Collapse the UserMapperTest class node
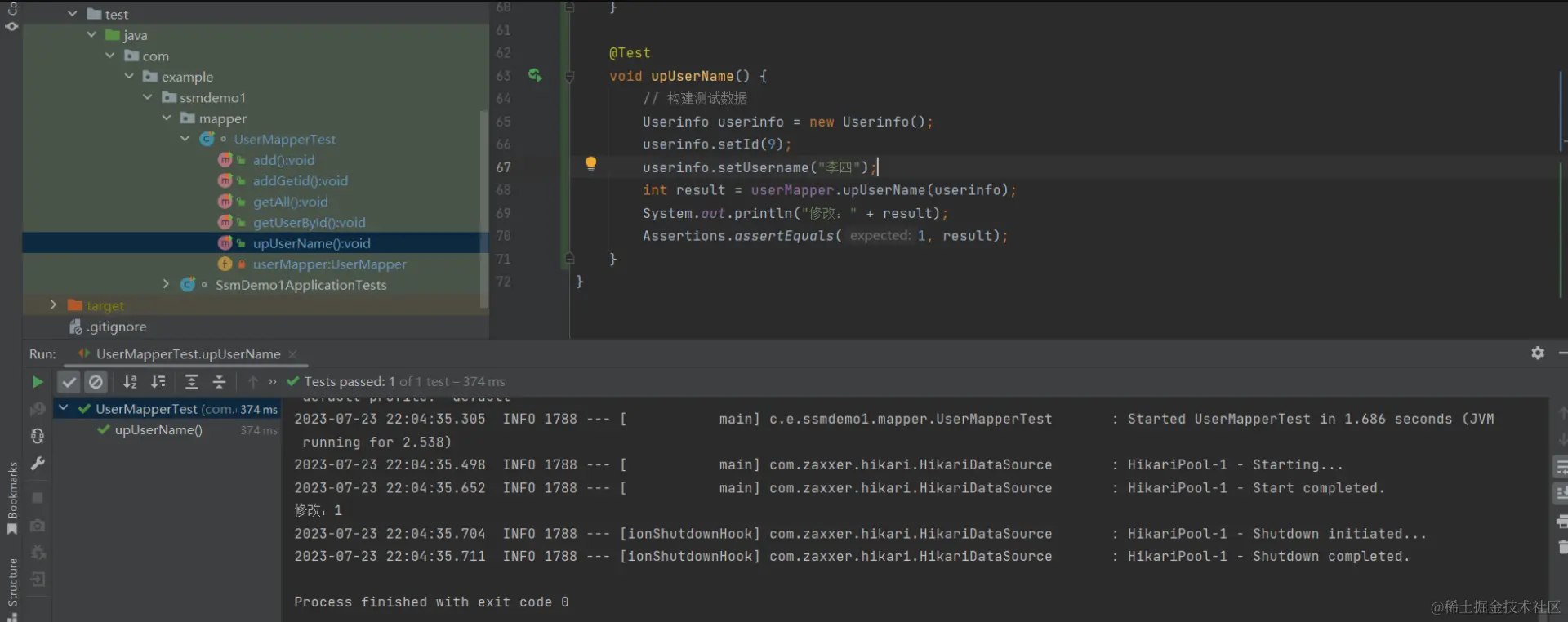The width and height of the screenshot is (1568, 622). (x=185, y=139)
